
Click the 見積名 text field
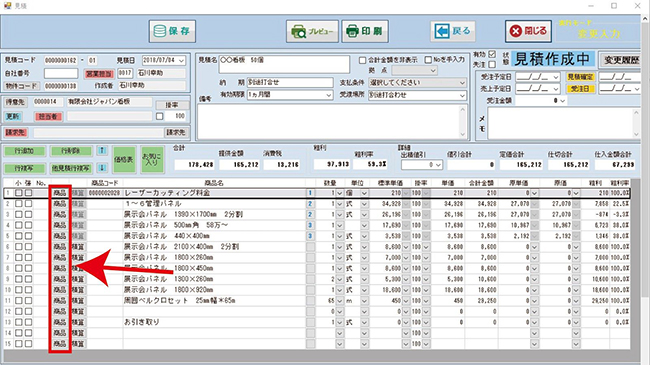point(284,64)
